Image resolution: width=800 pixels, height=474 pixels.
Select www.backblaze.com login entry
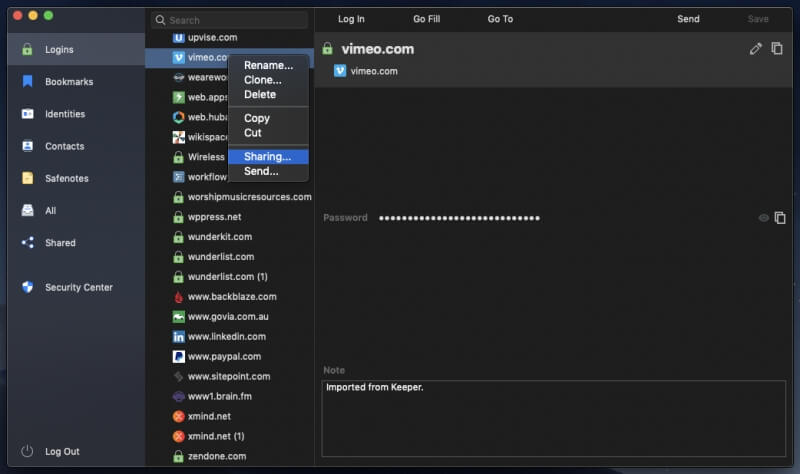tap(230, 296)
